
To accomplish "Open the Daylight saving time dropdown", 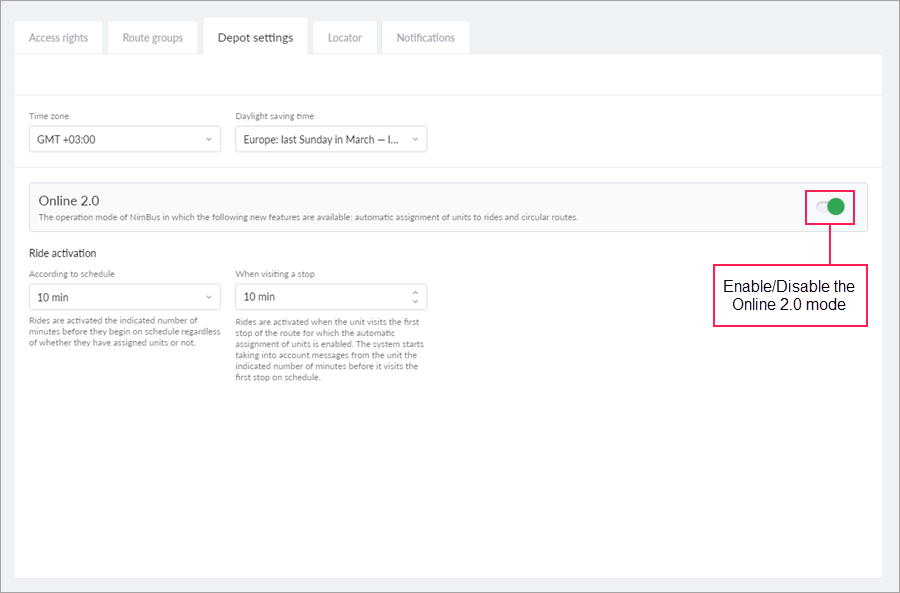I will pyautogui.click(x=331, y=139).
